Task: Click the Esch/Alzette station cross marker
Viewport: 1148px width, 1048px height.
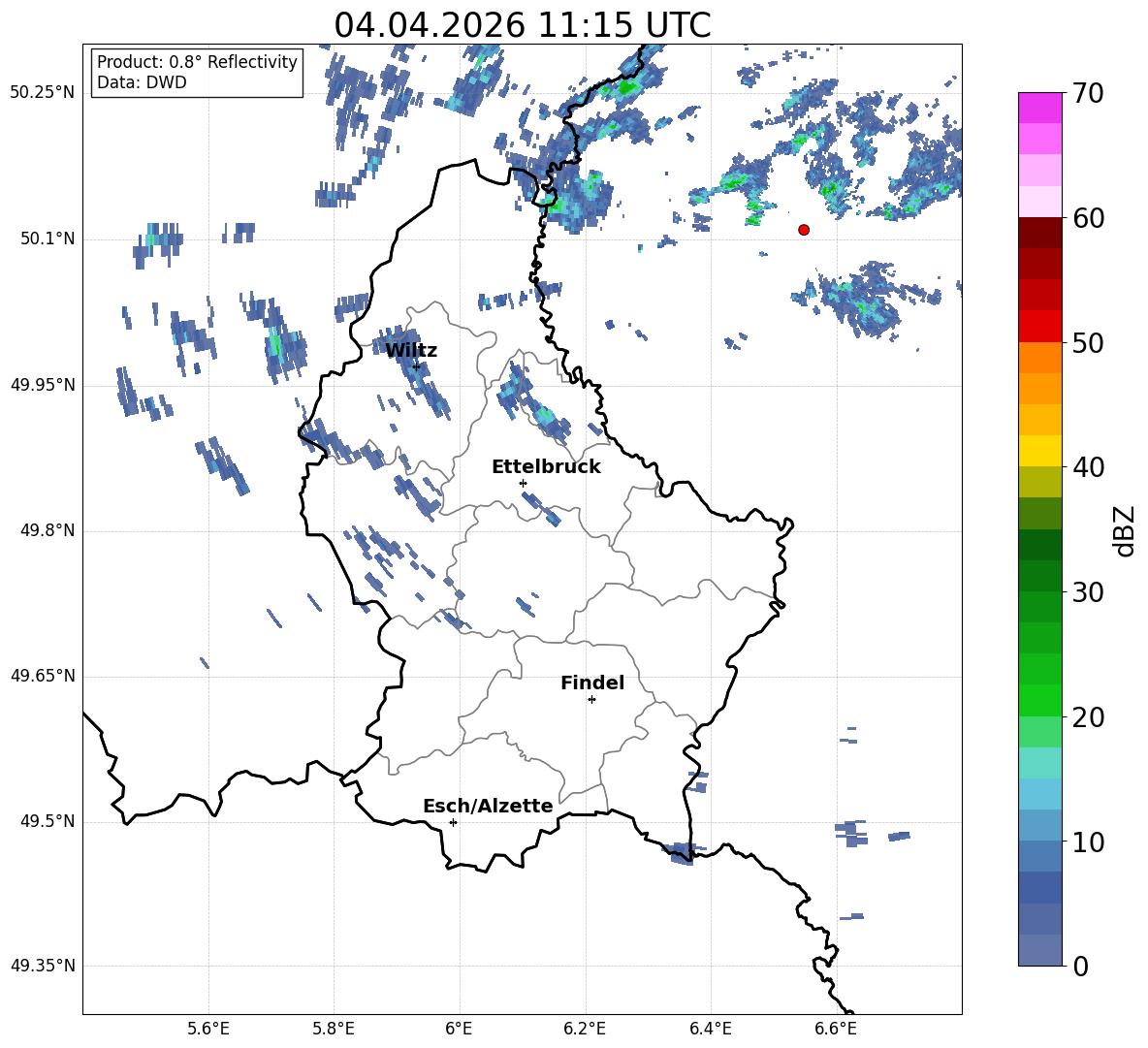Action: click(x=453, y=822)
